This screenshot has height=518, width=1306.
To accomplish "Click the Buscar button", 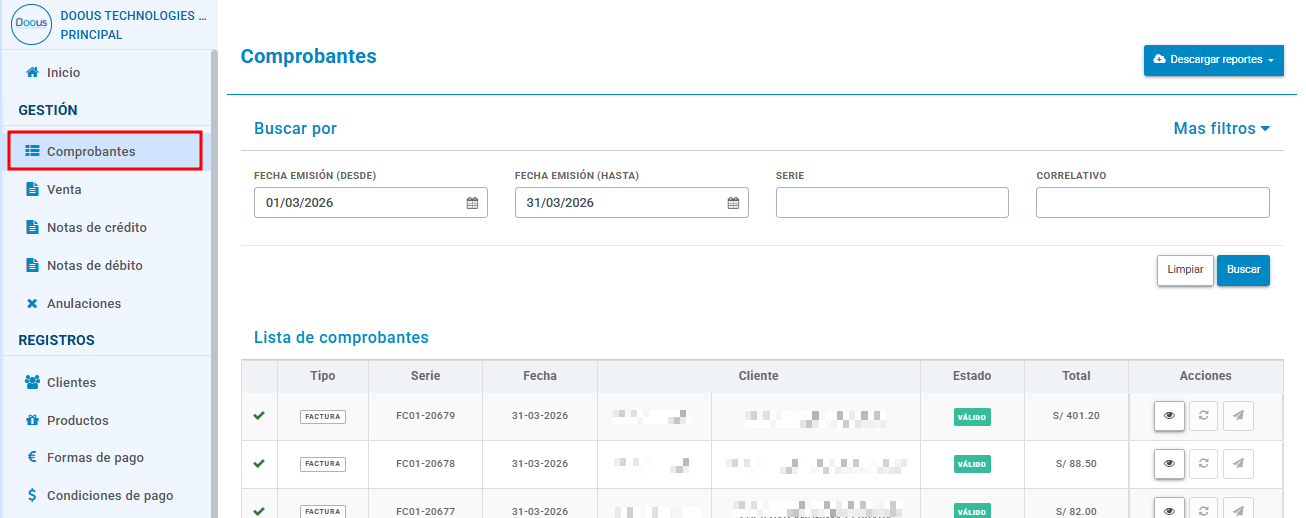I will pyautogui.click(x=1243, y=270).
